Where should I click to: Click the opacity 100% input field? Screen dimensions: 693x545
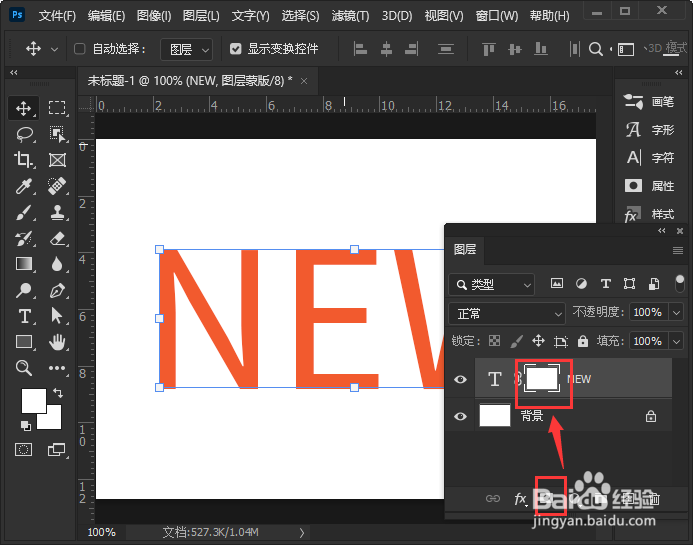(x=648, y=313)
